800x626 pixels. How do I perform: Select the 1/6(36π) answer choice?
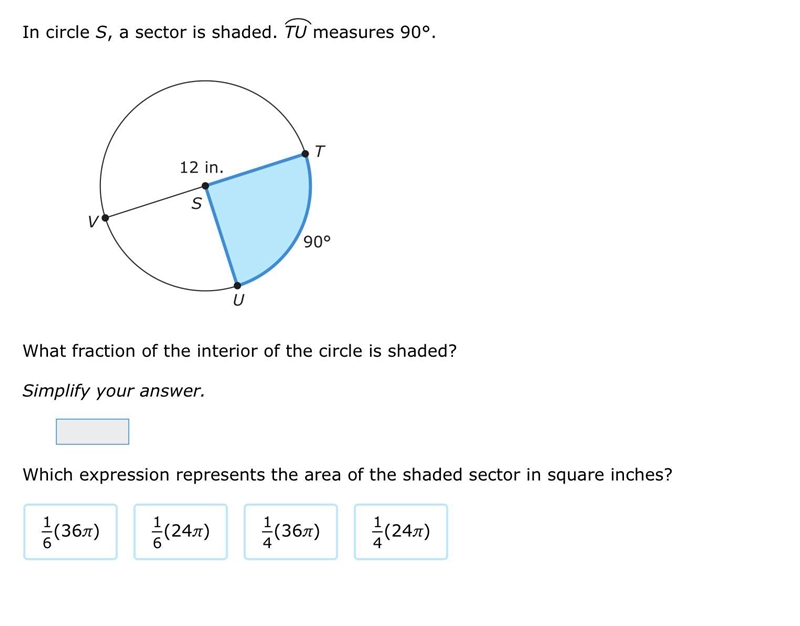pos(70,532)
